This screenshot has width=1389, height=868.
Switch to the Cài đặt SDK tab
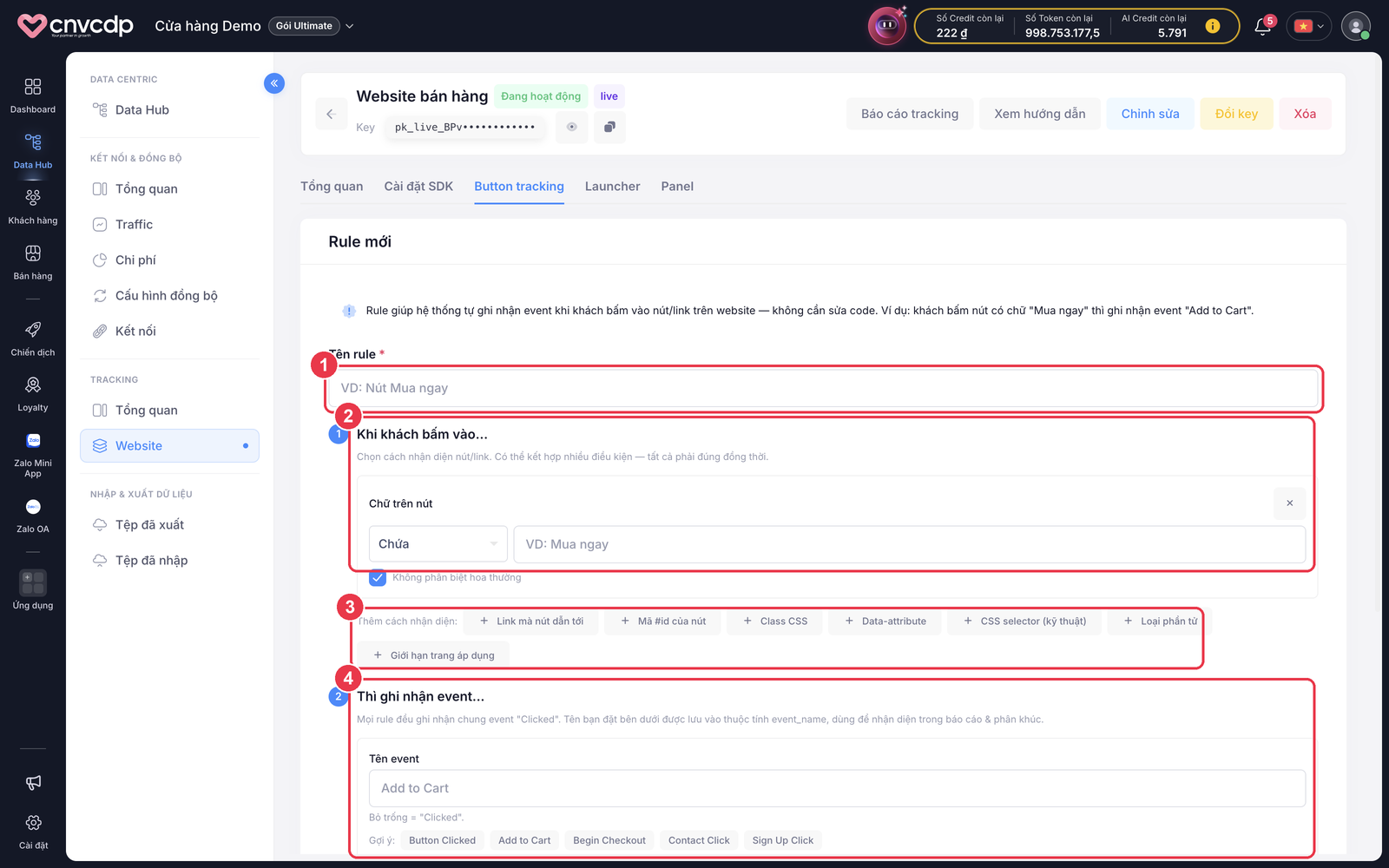(418, 187)
